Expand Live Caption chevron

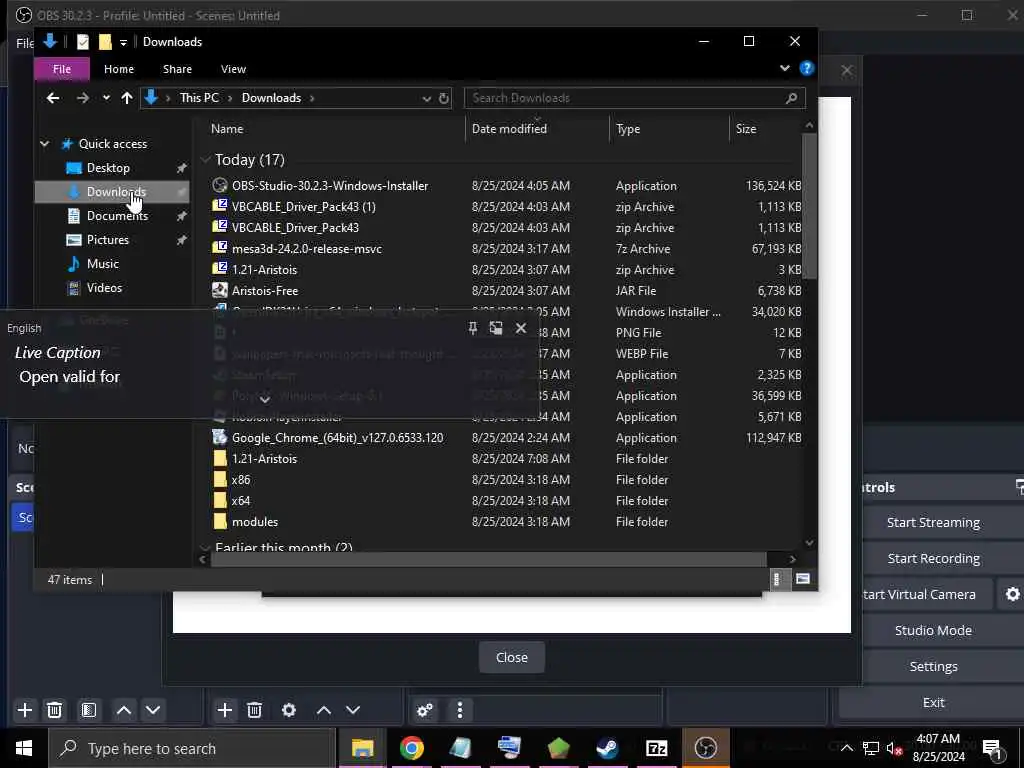click(x=265, y=398)
